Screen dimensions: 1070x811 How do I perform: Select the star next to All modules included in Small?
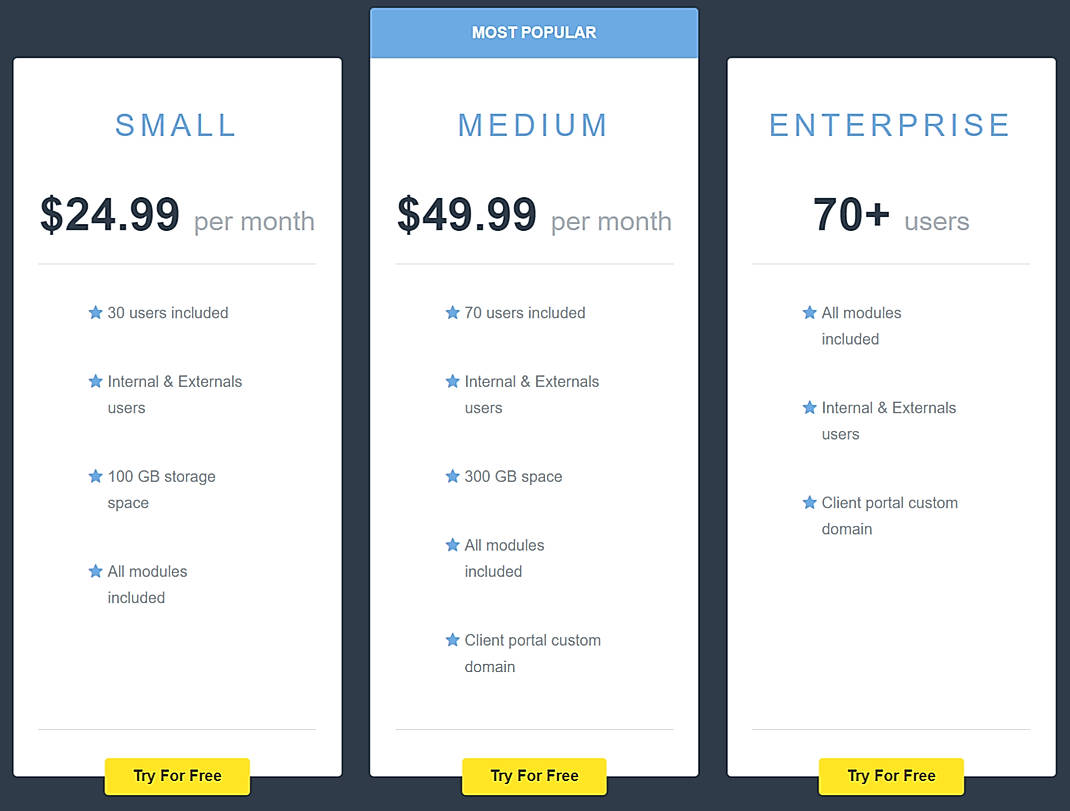tap(93, 572)
